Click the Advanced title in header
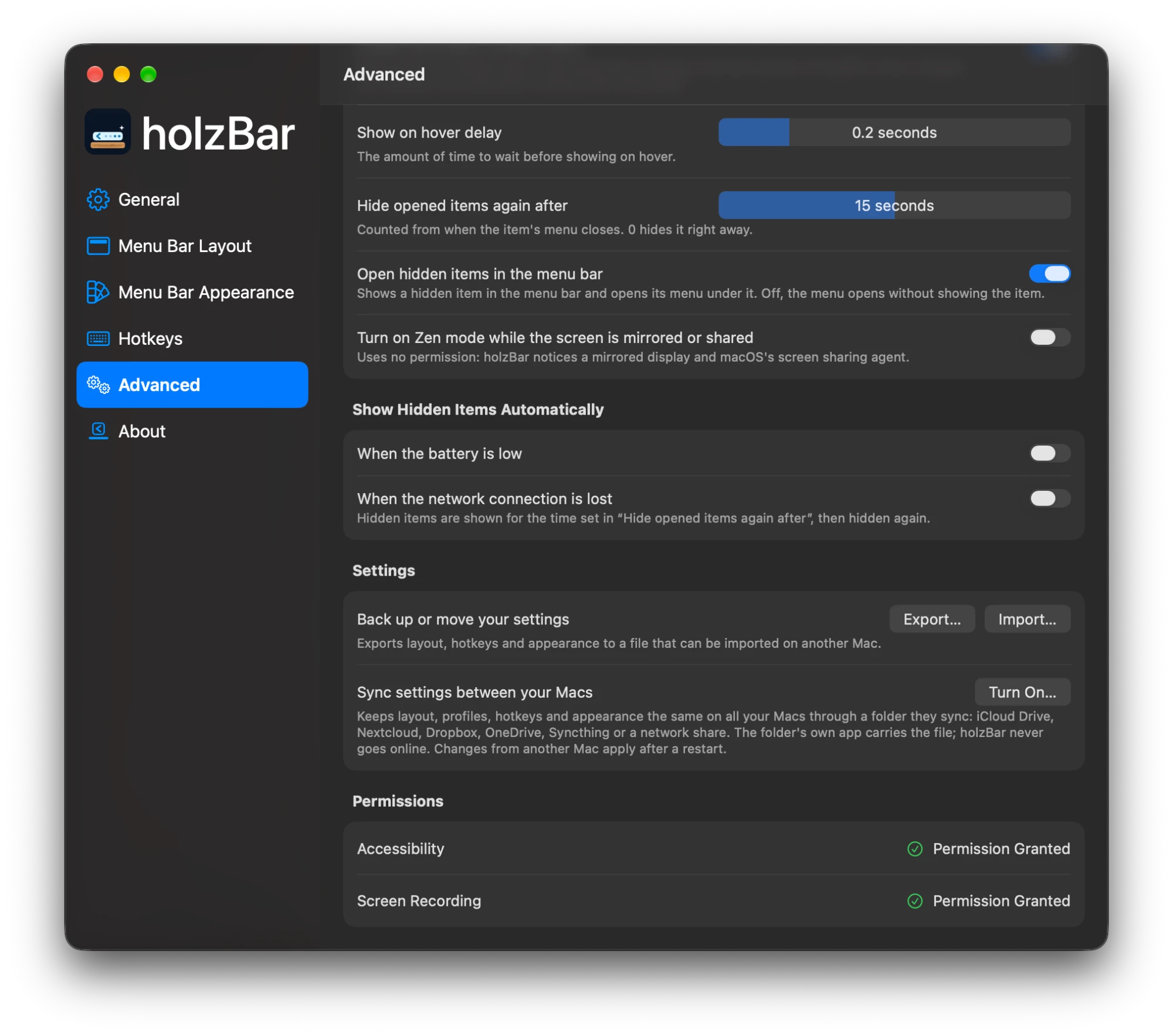Screen dimensions: 1173x1036 coord(384,74)
